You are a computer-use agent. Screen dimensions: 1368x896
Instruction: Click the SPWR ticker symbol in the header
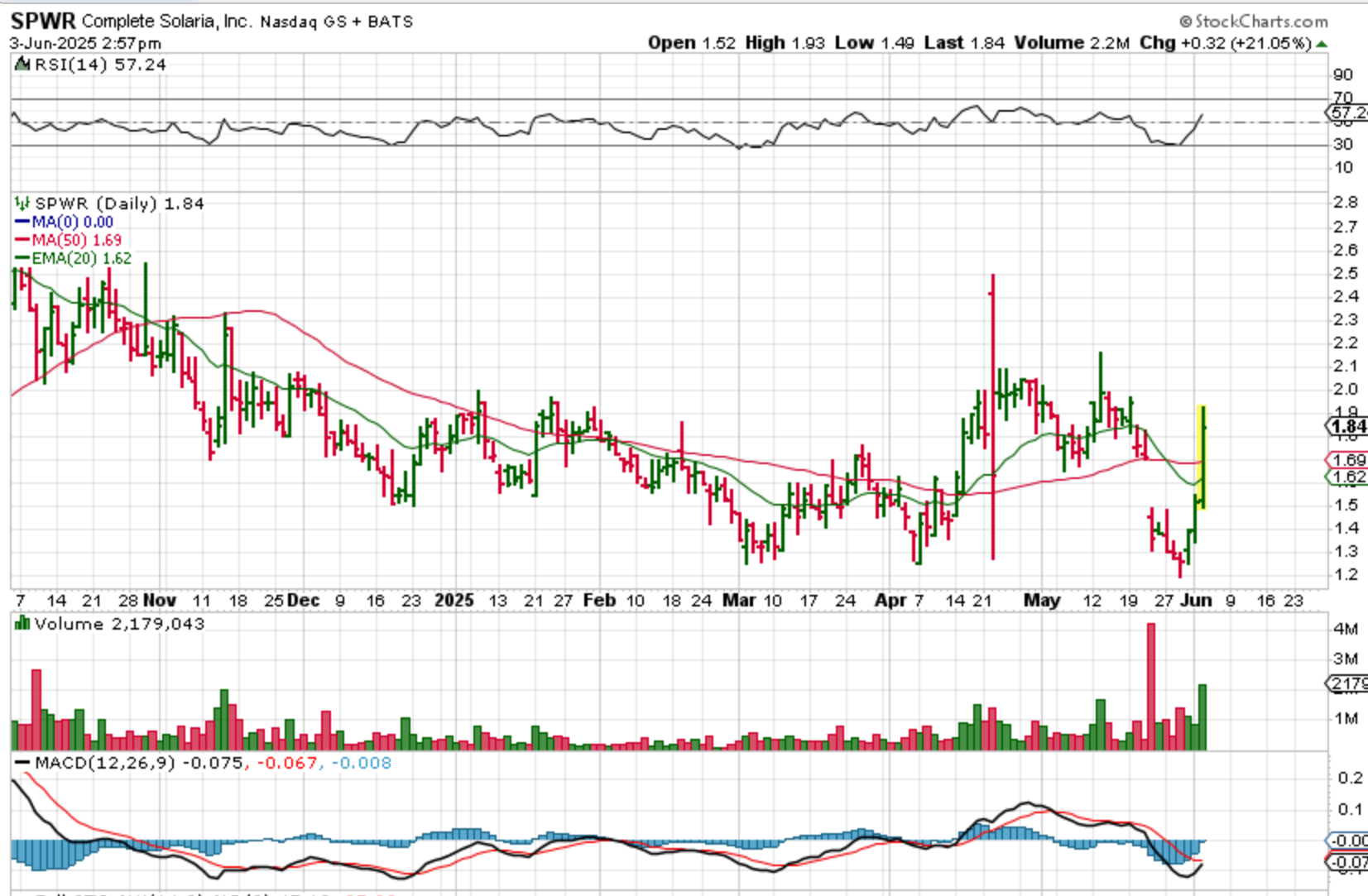point(43,21)
